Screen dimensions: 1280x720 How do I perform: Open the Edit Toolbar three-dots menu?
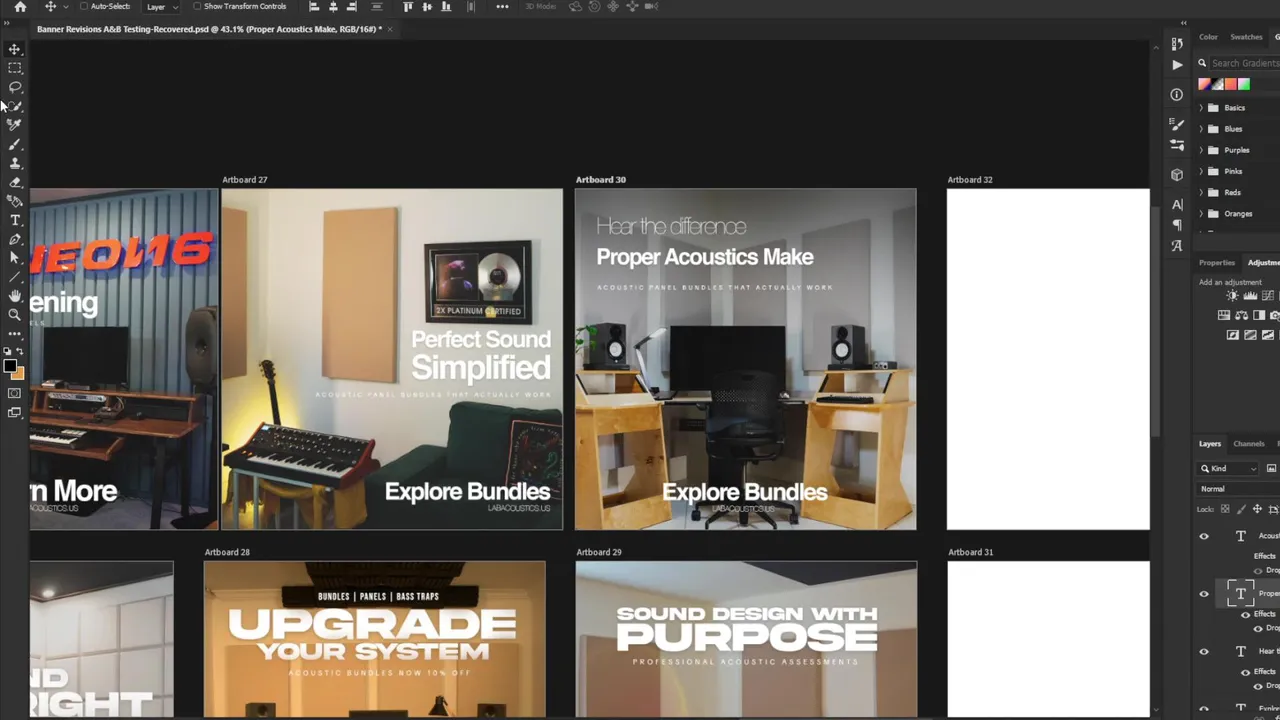tap(15, 333)
